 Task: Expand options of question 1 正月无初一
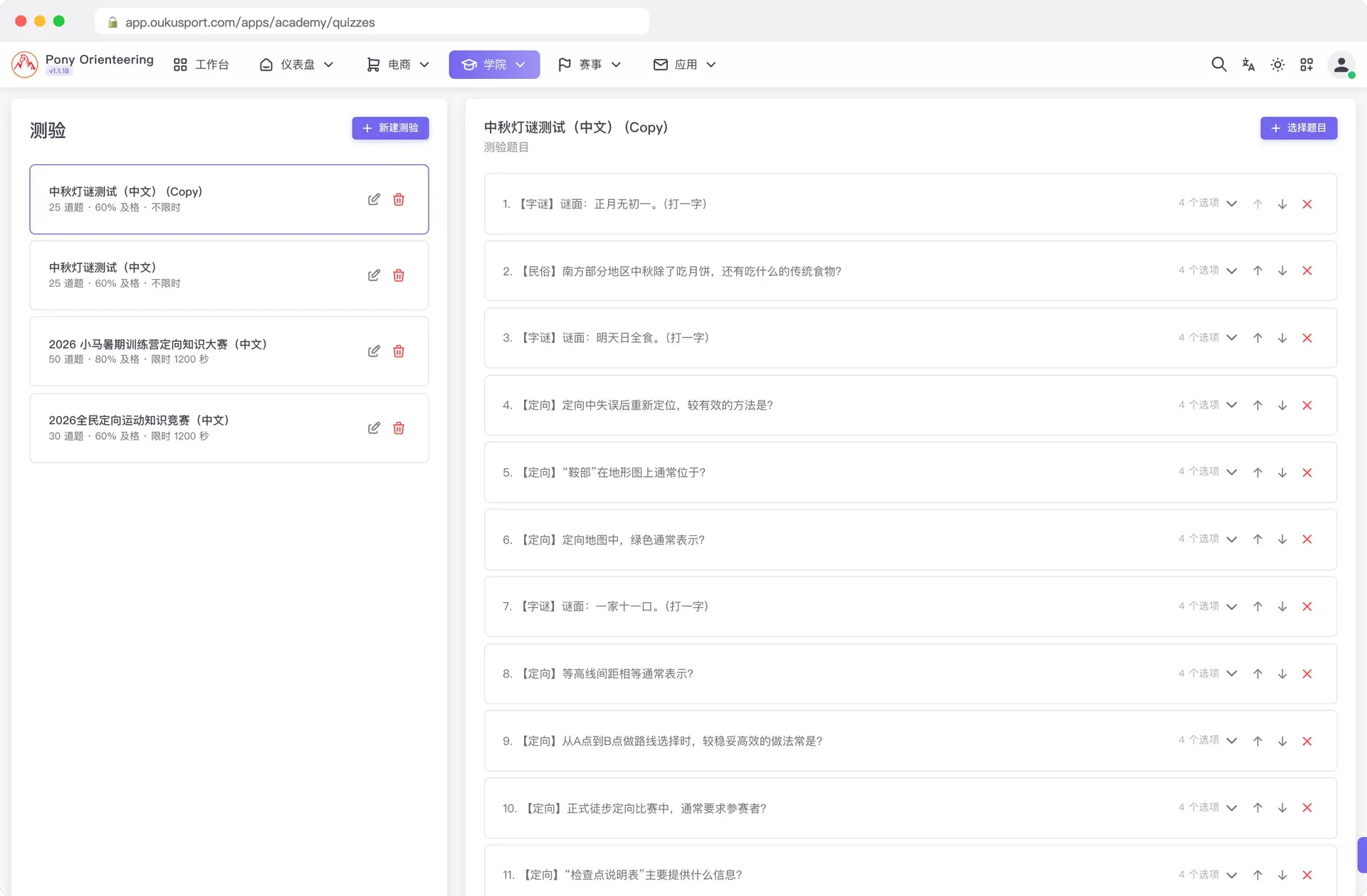tap(1232, 204)
